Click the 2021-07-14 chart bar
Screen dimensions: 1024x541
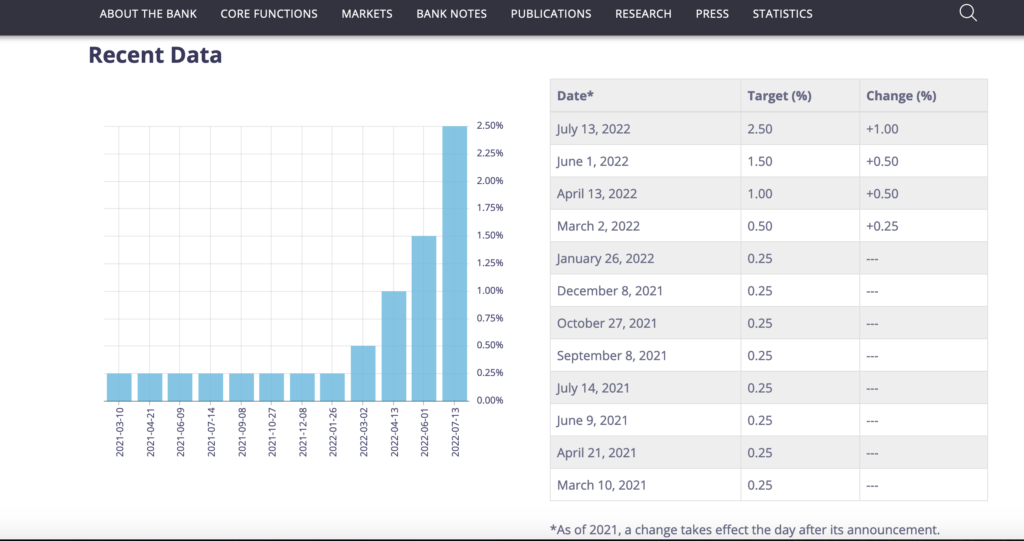(211, 387)
